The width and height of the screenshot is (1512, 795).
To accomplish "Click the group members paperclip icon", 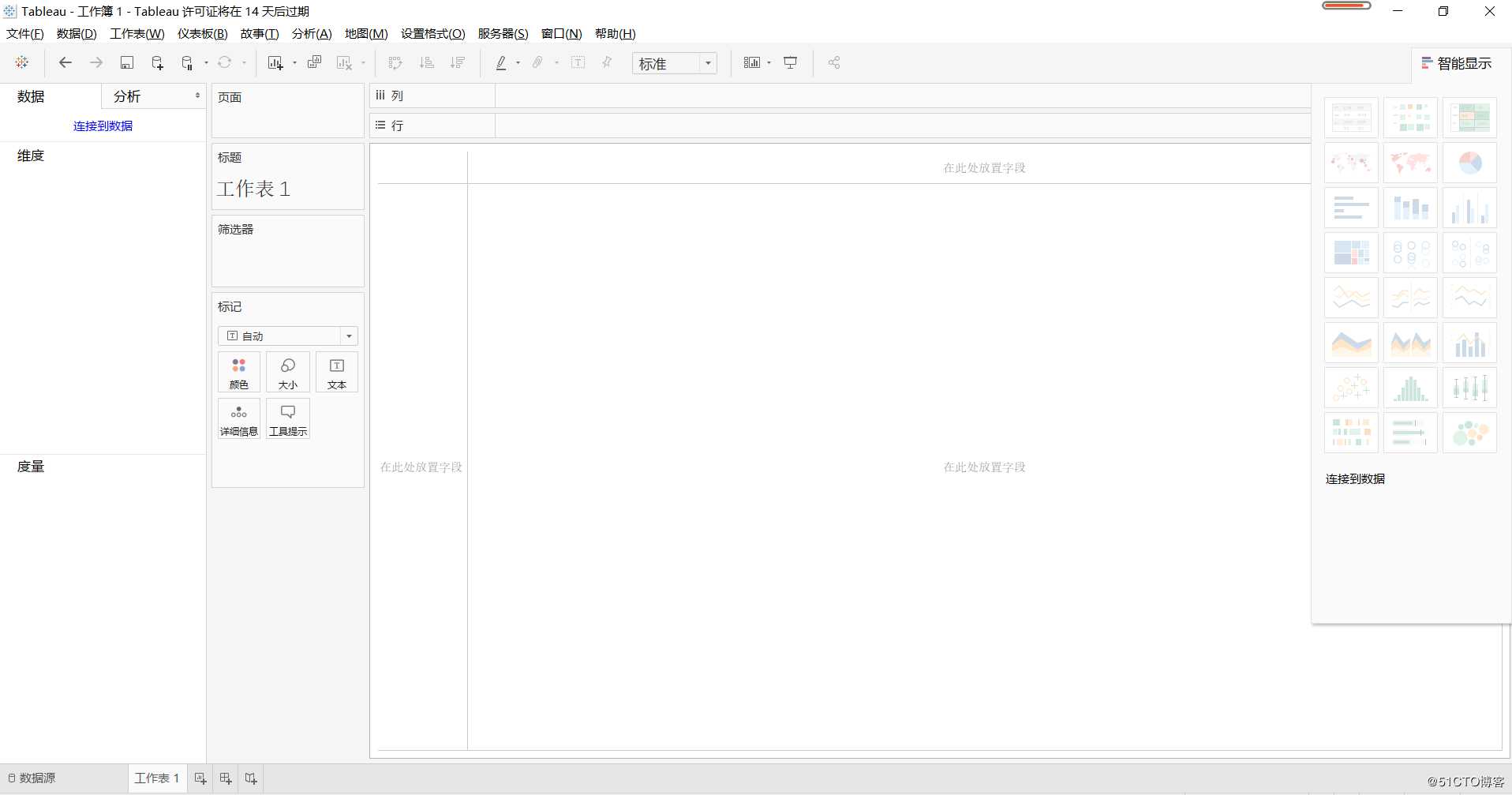I will tap(537, 62).
